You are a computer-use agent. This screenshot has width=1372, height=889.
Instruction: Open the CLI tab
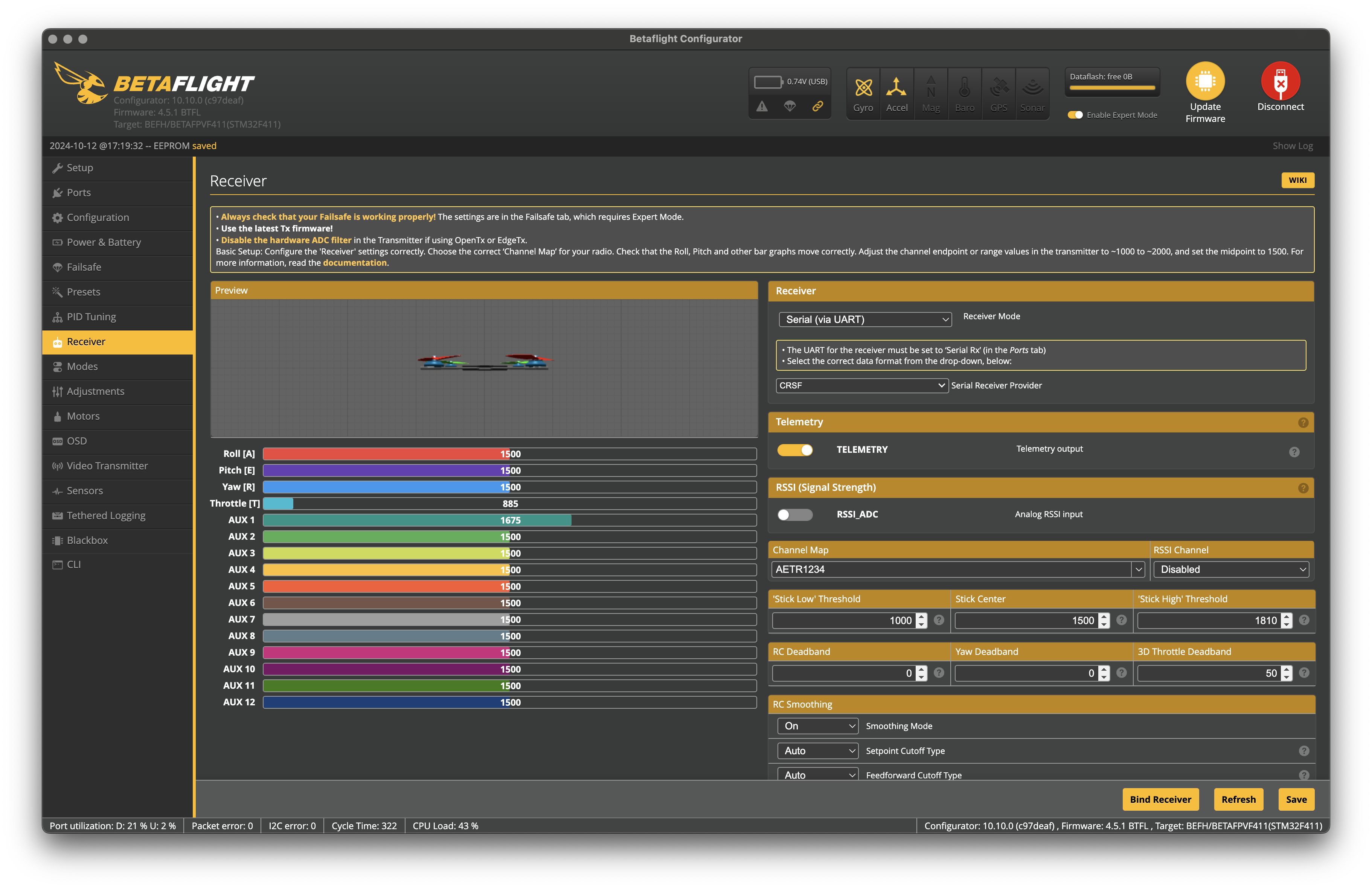pyautogui.click(x=117, y=565)
